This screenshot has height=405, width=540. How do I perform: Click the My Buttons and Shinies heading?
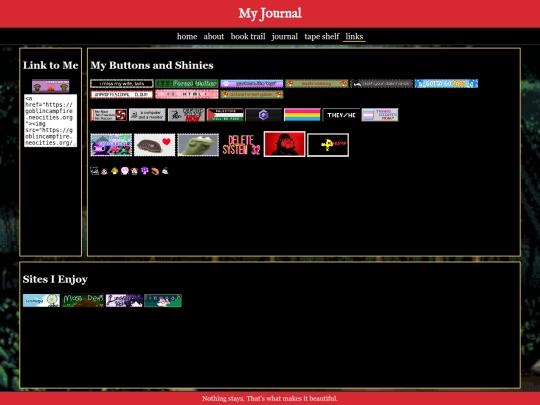pos(152,65)
